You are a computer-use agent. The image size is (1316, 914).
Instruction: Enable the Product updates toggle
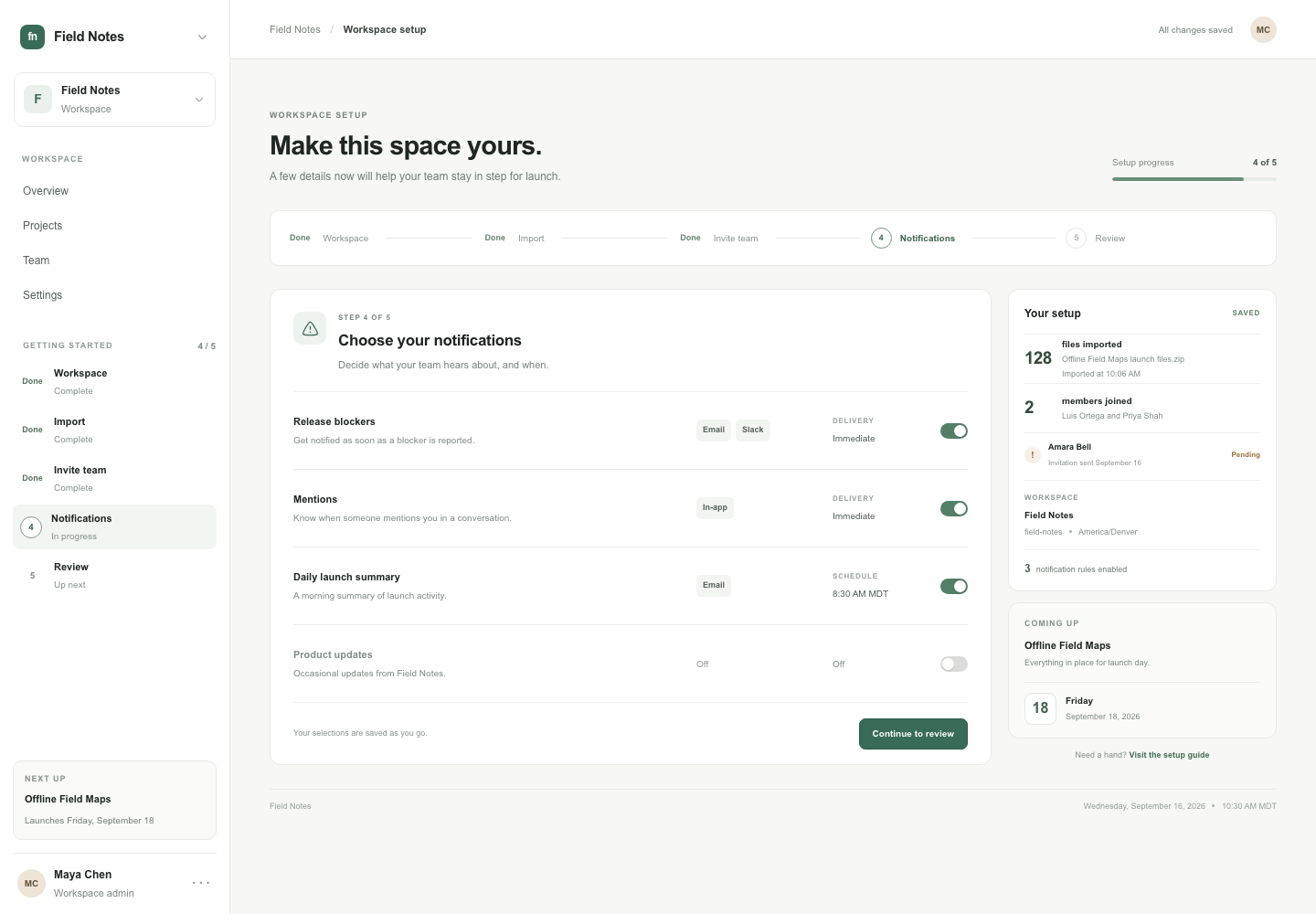(x=954, y=664)
